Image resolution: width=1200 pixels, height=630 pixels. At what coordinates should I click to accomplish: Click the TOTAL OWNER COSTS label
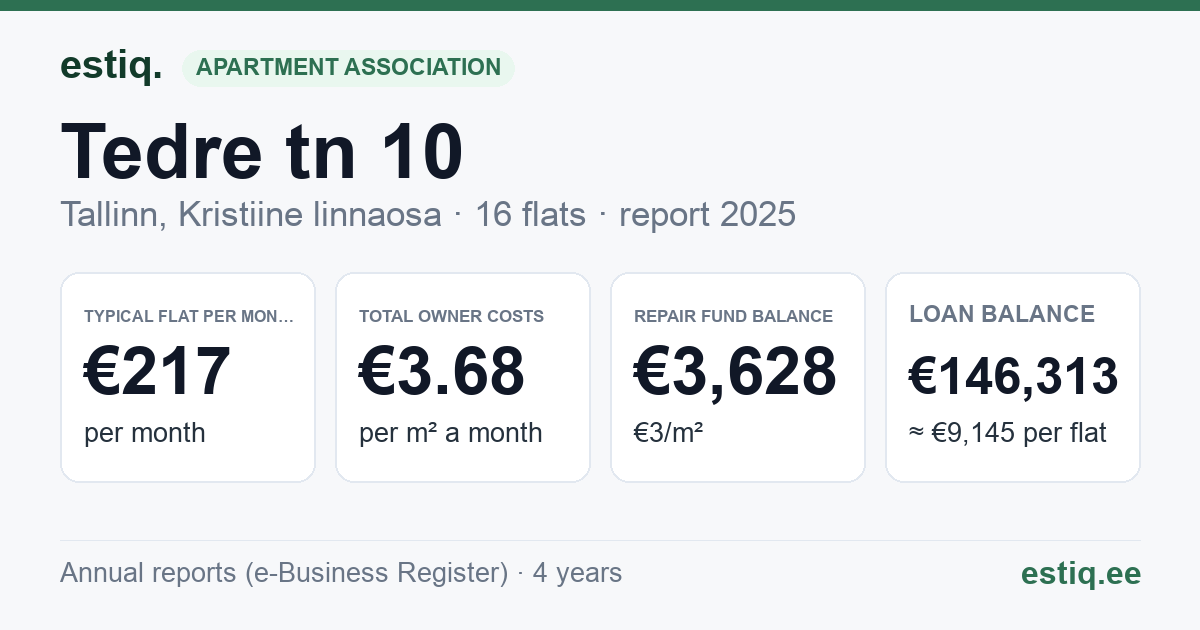click(451, 316)
